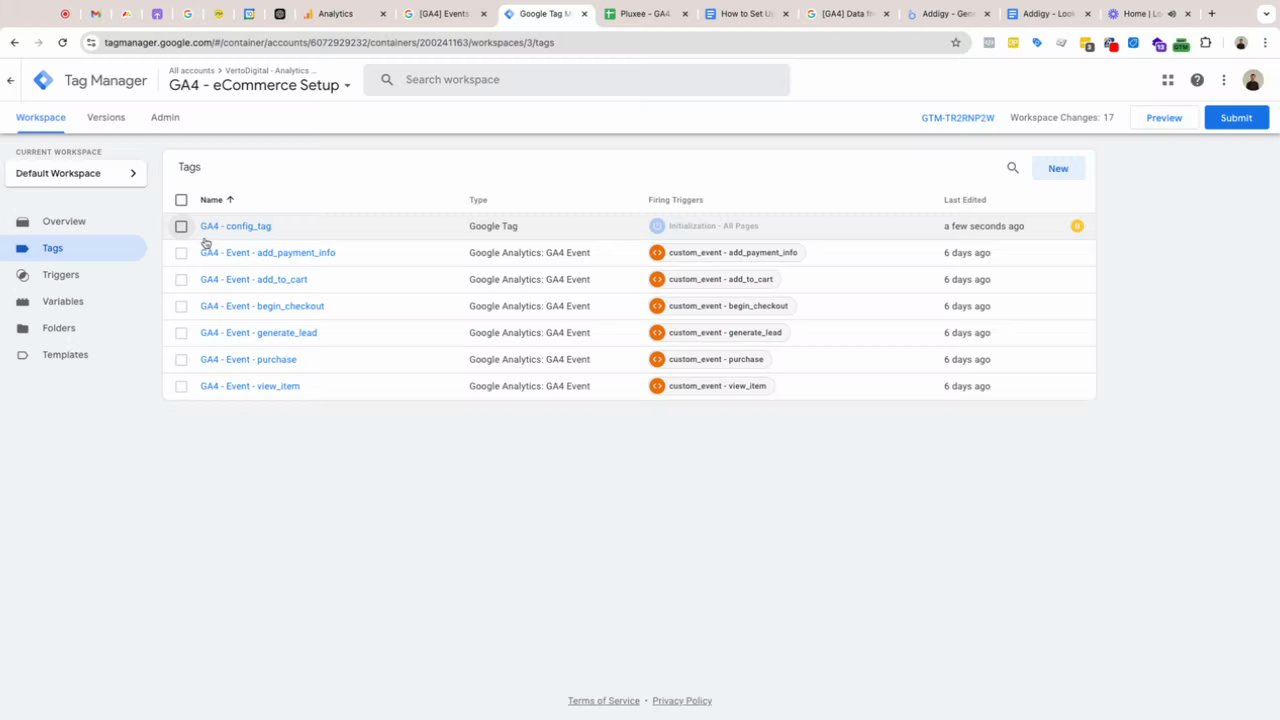Click the Search workspace field
Viewport: 1280px width, 720px height.
pyautogui.click(x=577, y=80)
